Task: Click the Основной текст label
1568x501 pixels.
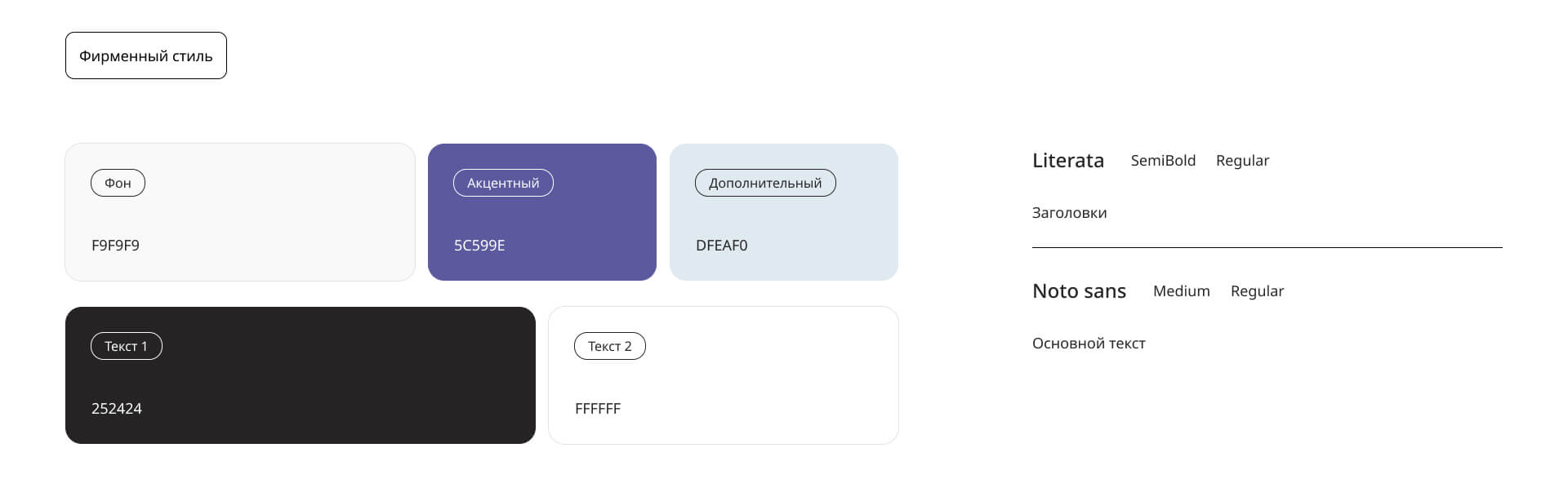Action: pos(1089,344)
